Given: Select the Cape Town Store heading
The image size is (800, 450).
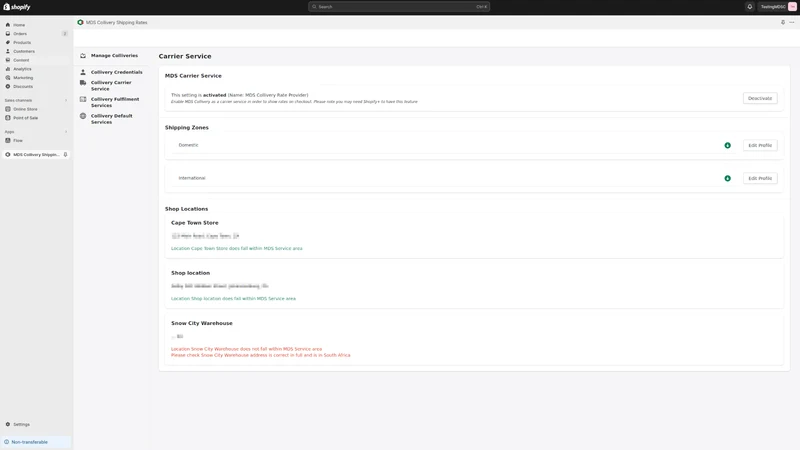Looking at the screenshot, I should click(x=194, y=223).
